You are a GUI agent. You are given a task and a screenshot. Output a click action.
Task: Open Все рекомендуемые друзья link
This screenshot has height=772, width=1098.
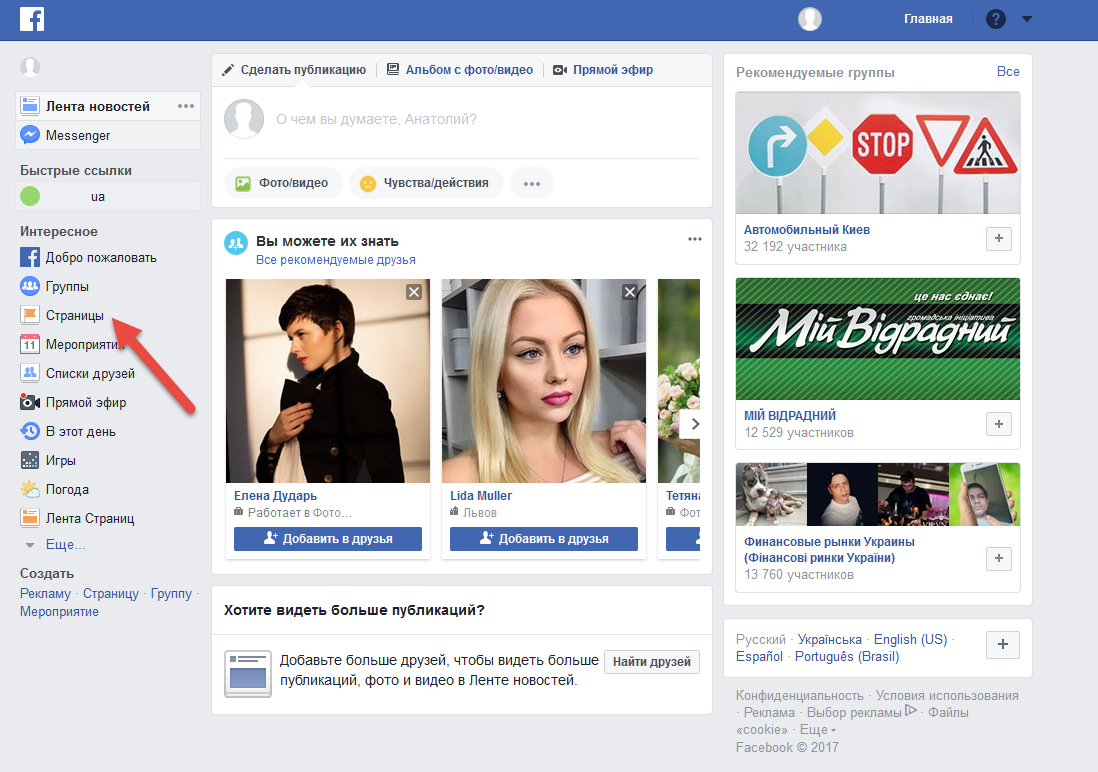coord(335,260)
